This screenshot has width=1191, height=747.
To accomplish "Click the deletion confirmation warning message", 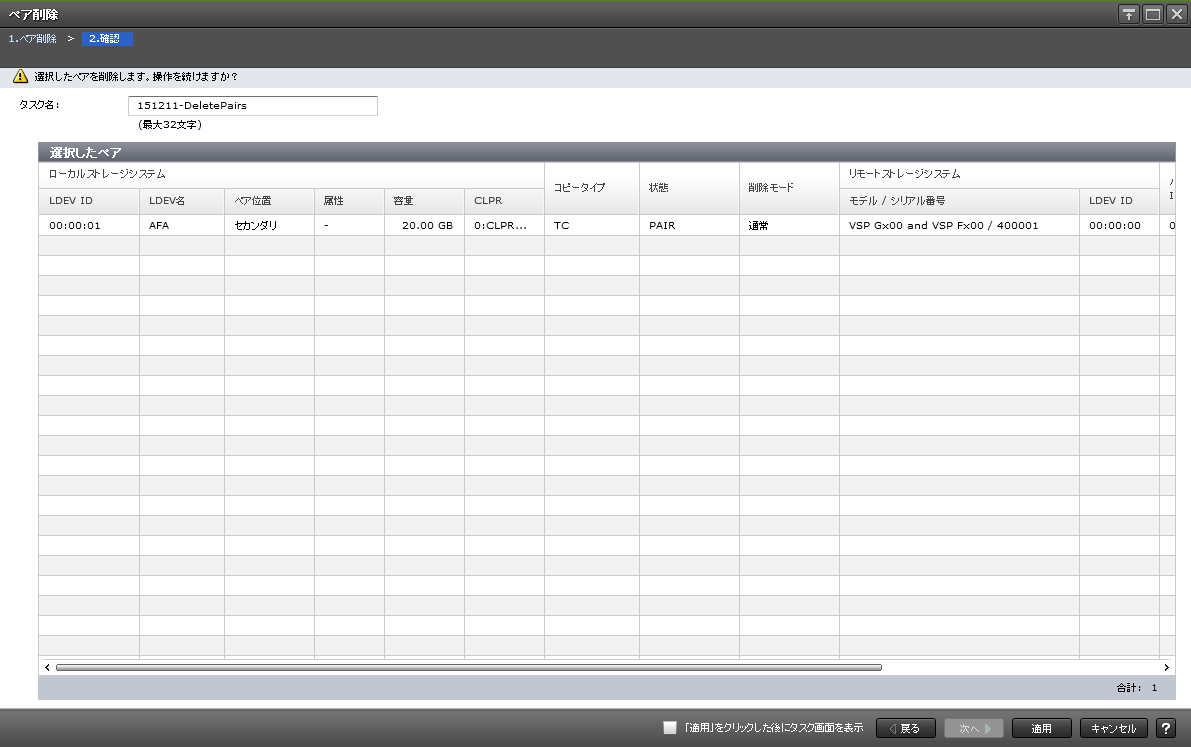I will click(136, 77).
